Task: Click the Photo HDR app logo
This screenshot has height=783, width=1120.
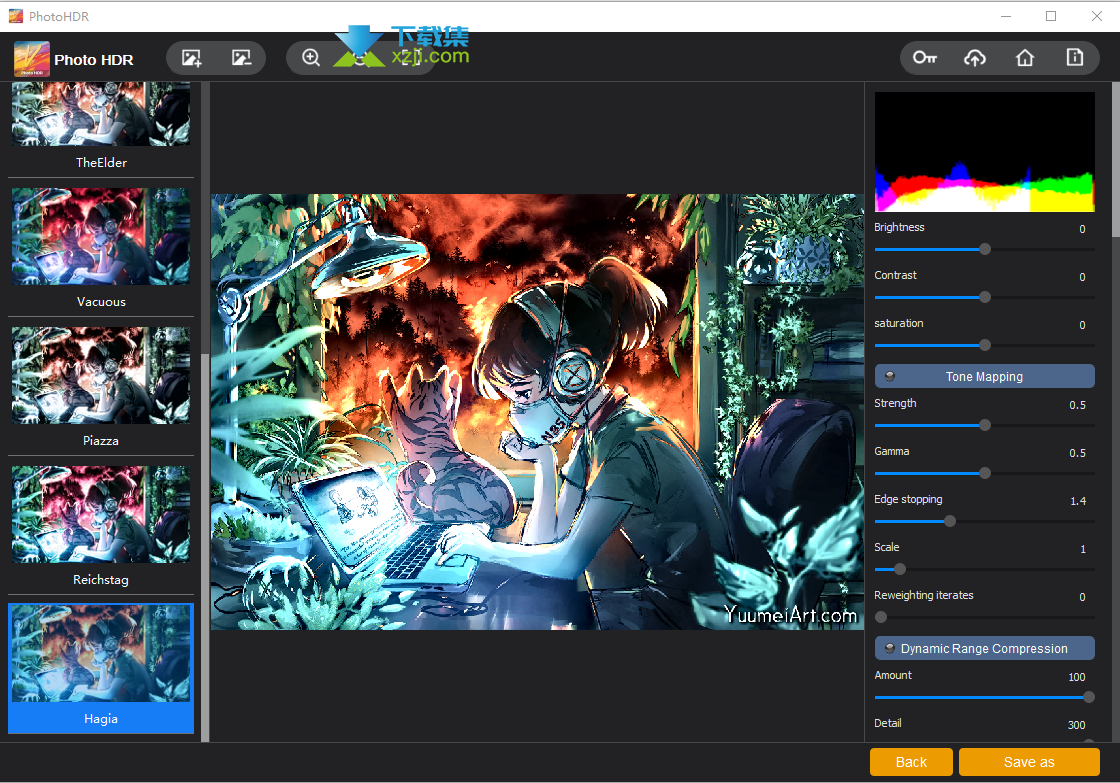Action: [31, 59]
